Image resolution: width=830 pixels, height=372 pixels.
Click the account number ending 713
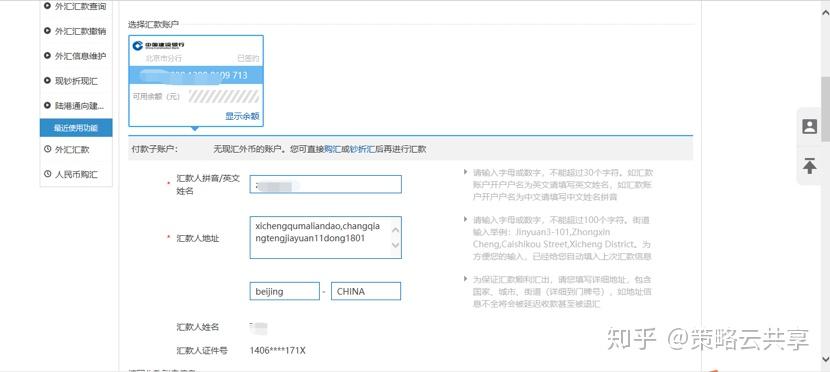pos(196,75)
